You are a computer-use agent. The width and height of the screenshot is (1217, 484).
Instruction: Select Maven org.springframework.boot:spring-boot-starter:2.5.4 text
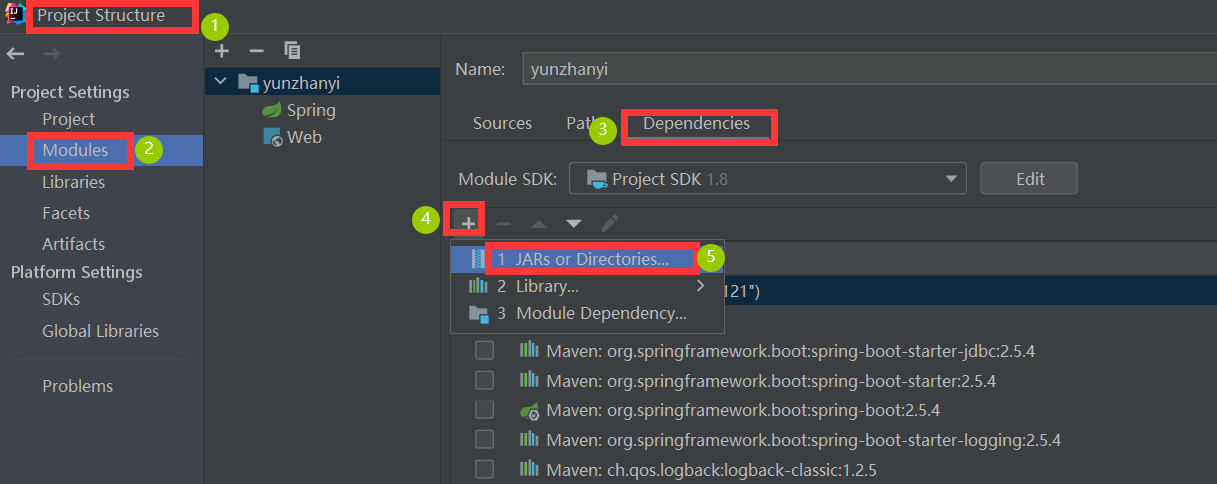coord(771,381)
